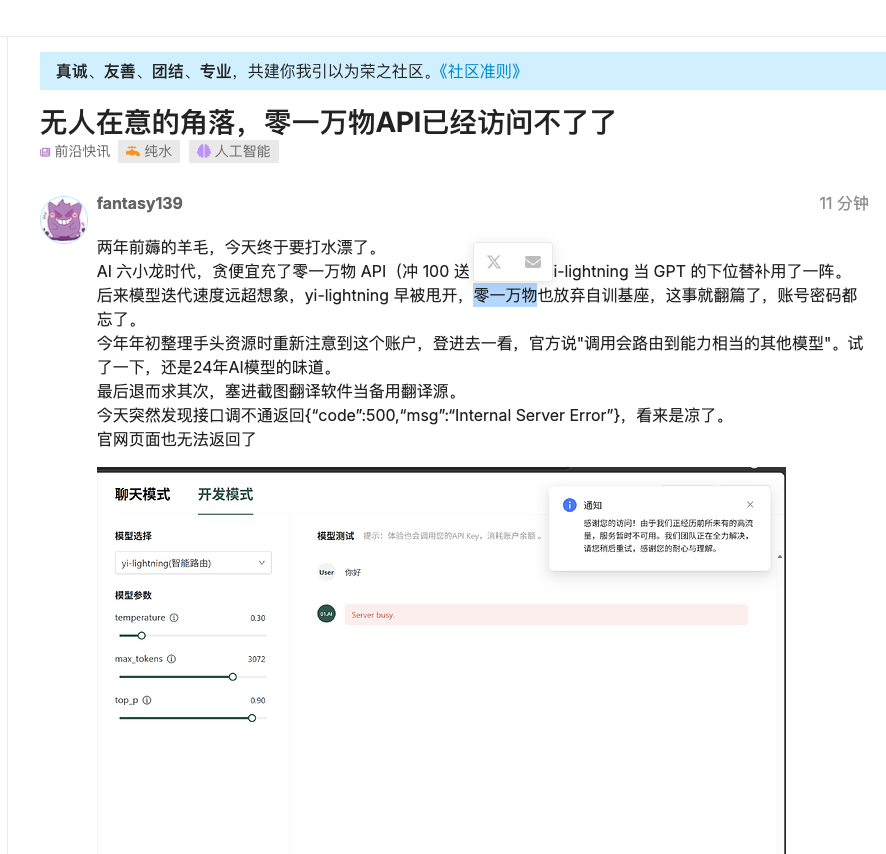Click the highlighted 零一万物 text
Viewport: 886px width, 854px height.
click(505, 296)
